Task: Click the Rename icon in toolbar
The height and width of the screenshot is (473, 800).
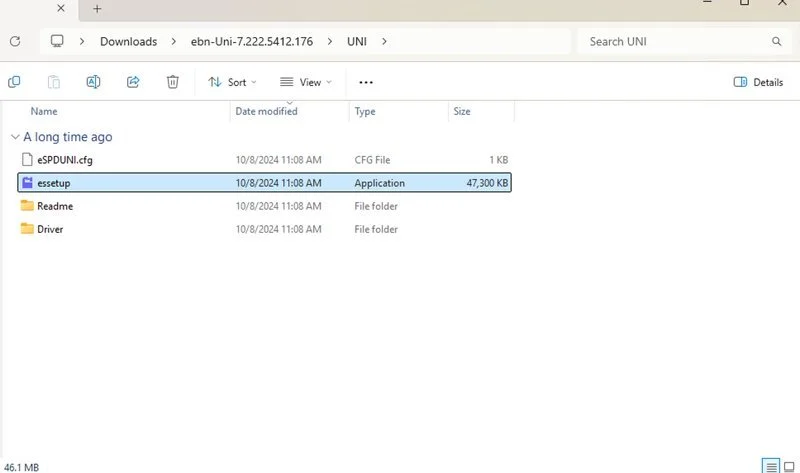Action: point(93,82)
